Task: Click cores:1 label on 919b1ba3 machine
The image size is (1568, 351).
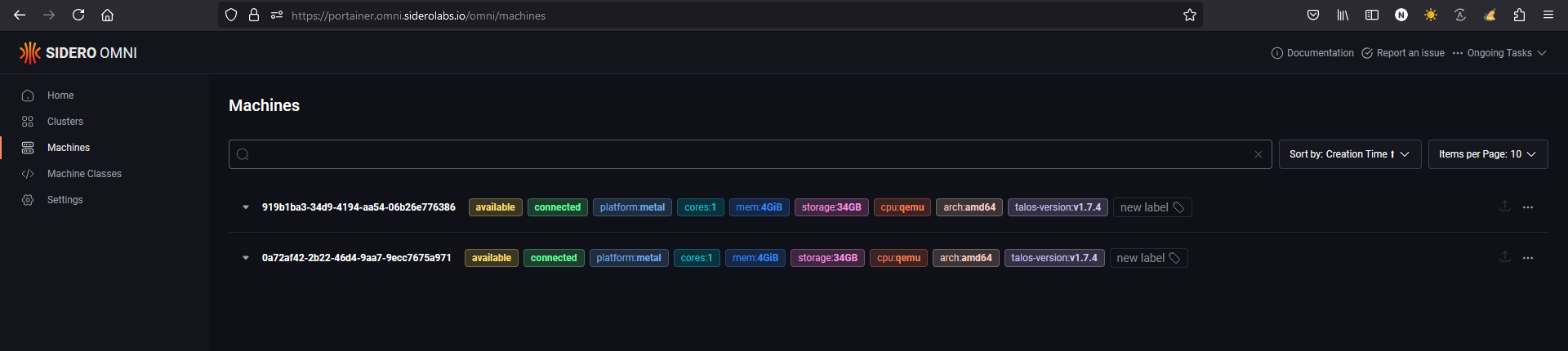Action: tap(700, 207)
